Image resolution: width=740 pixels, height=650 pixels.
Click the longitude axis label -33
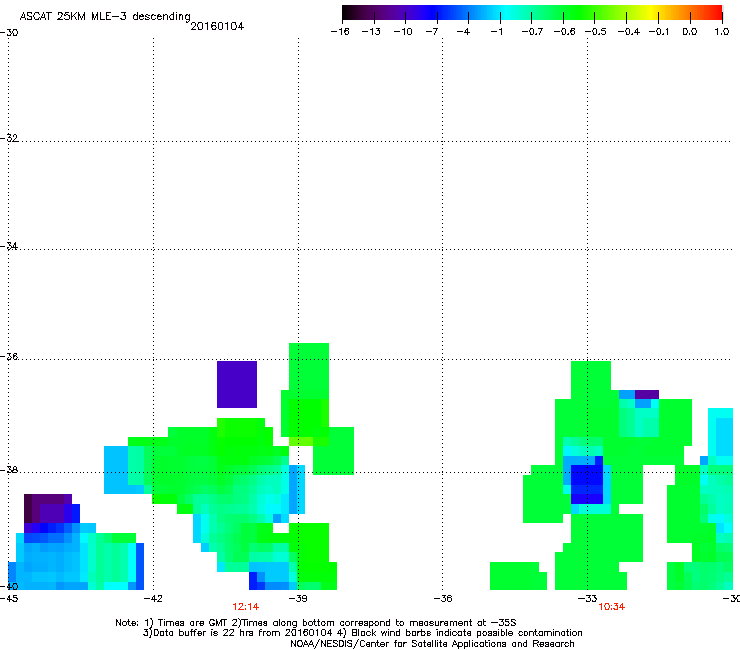tap(587, 598)
